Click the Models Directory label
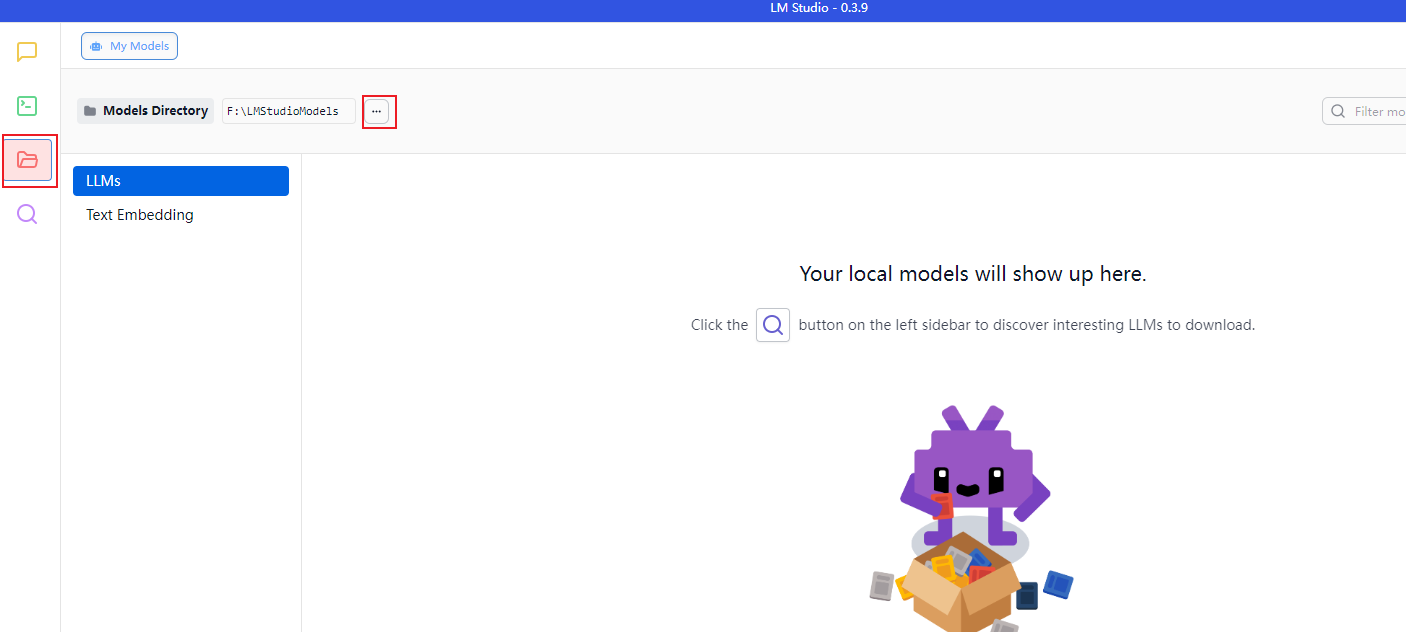 click(155, 111)
